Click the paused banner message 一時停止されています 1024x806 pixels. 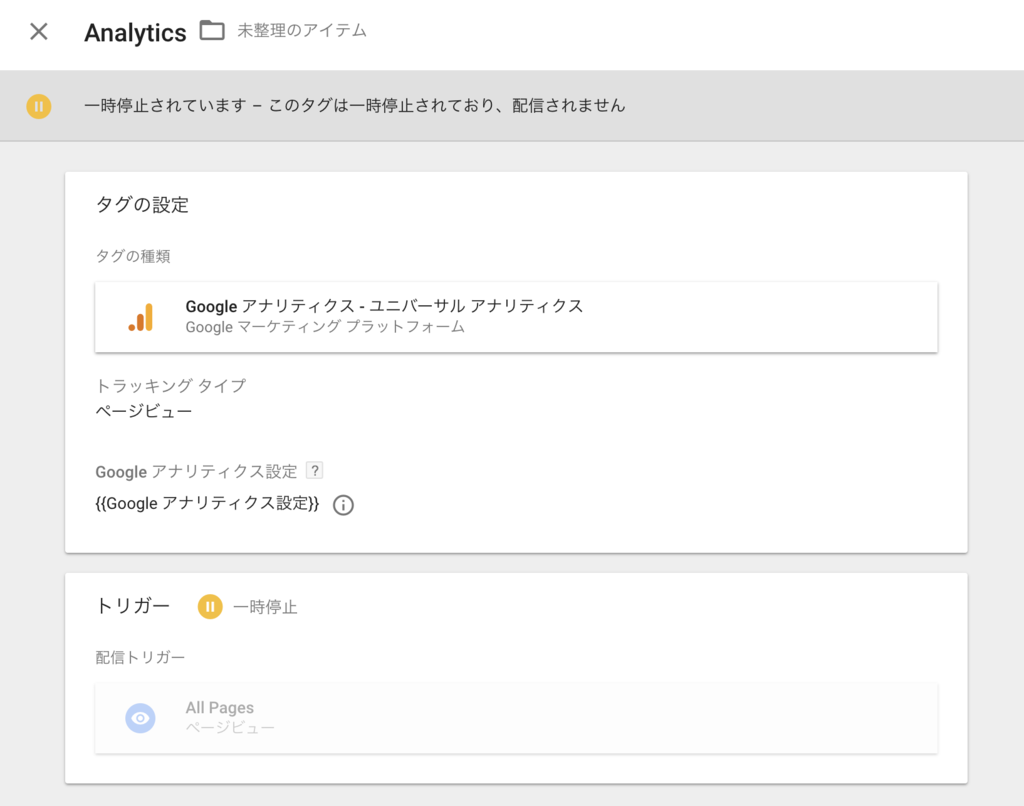[355, 106]
